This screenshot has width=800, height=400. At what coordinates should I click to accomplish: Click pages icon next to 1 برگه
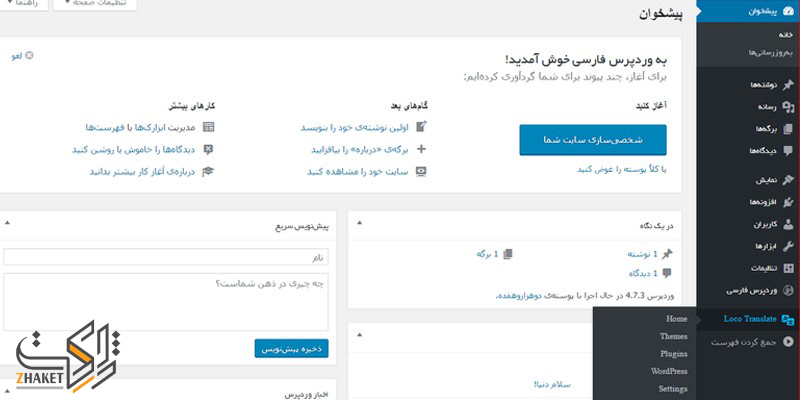click(x=507, y=254)
